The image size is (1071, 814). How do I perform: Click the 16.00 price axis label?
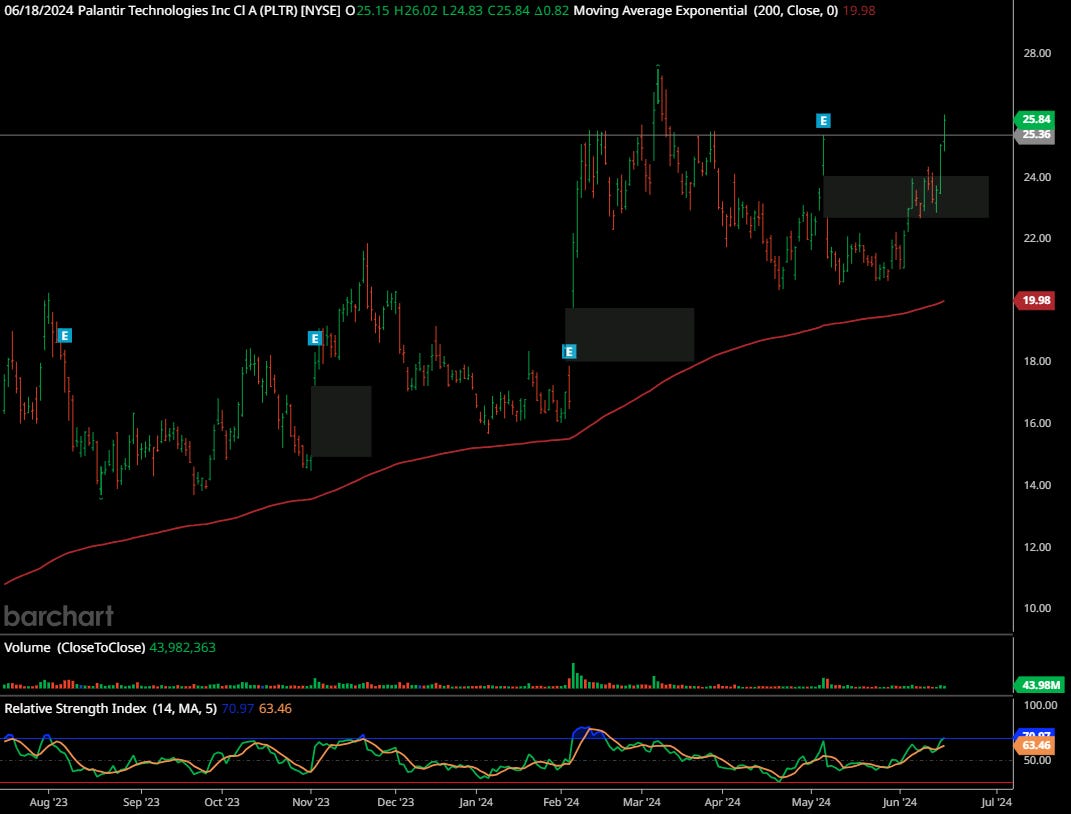[x=1037, y=423]
